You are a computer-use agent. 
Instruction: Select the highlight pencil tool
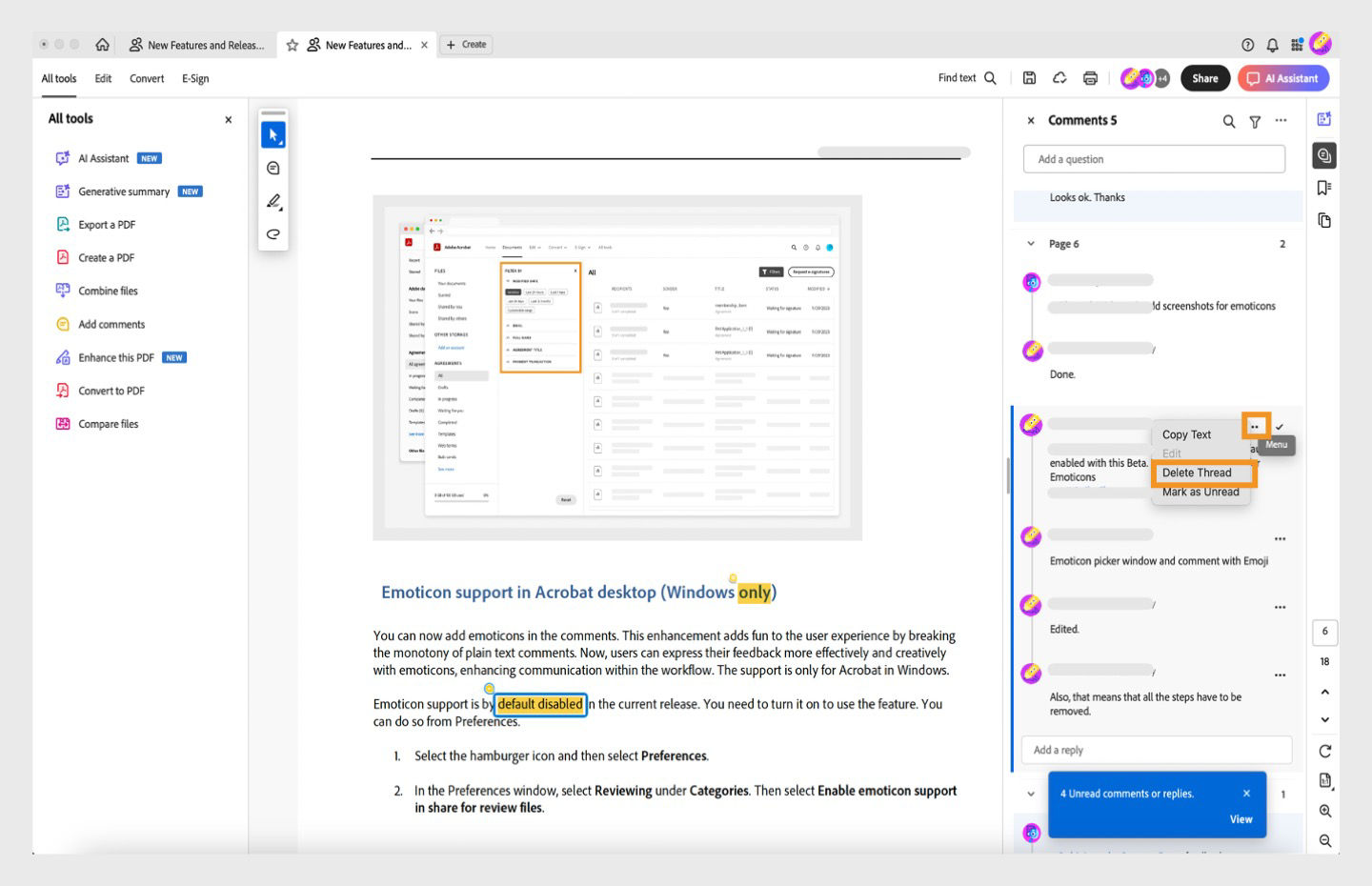[x=272, y=202]
